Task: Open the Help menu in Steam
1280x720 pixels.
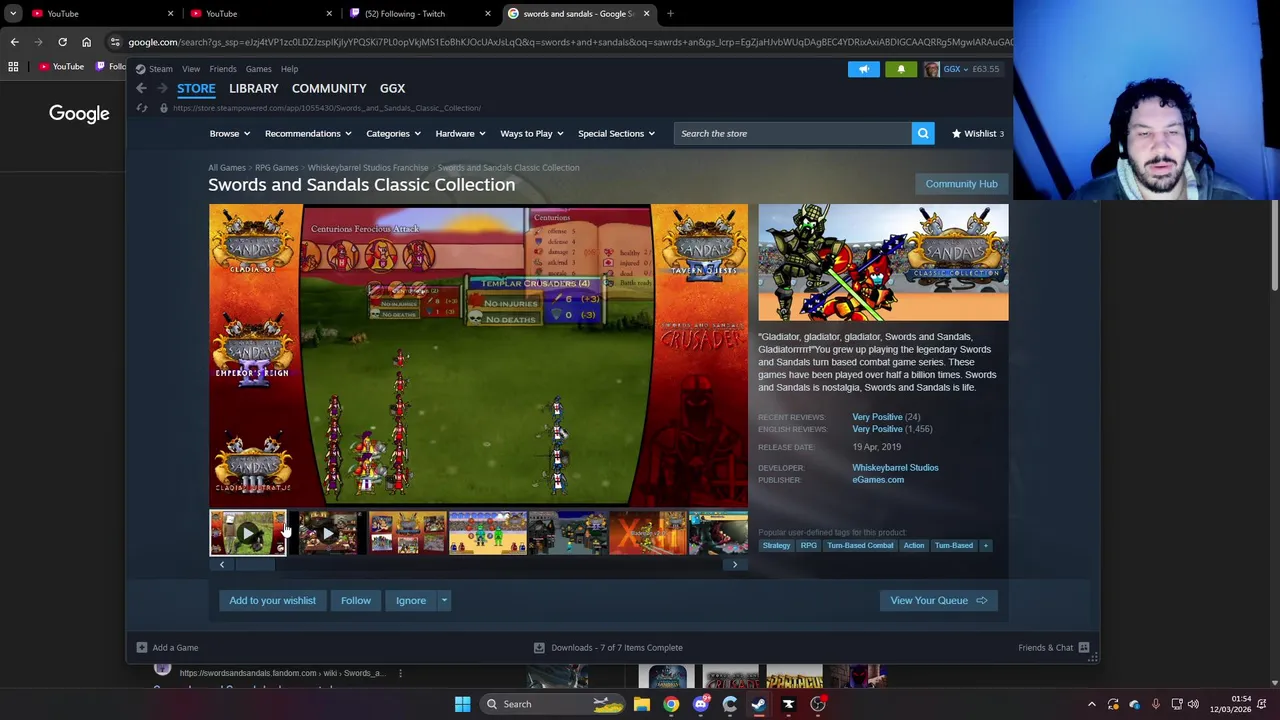Action: pyautogui.click(x=289, y=69)
